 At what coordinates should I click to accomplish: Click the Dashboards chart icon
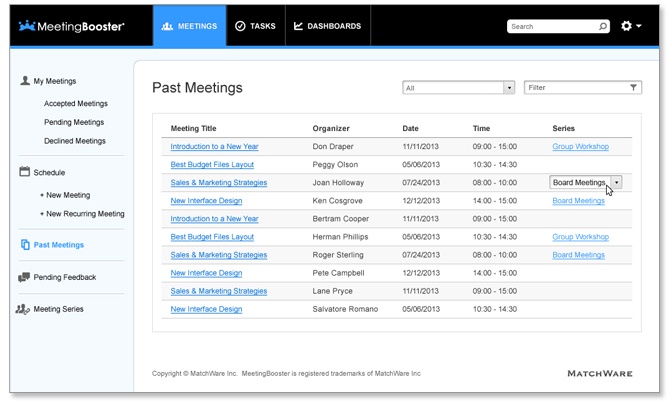click(x=298, y=26)
